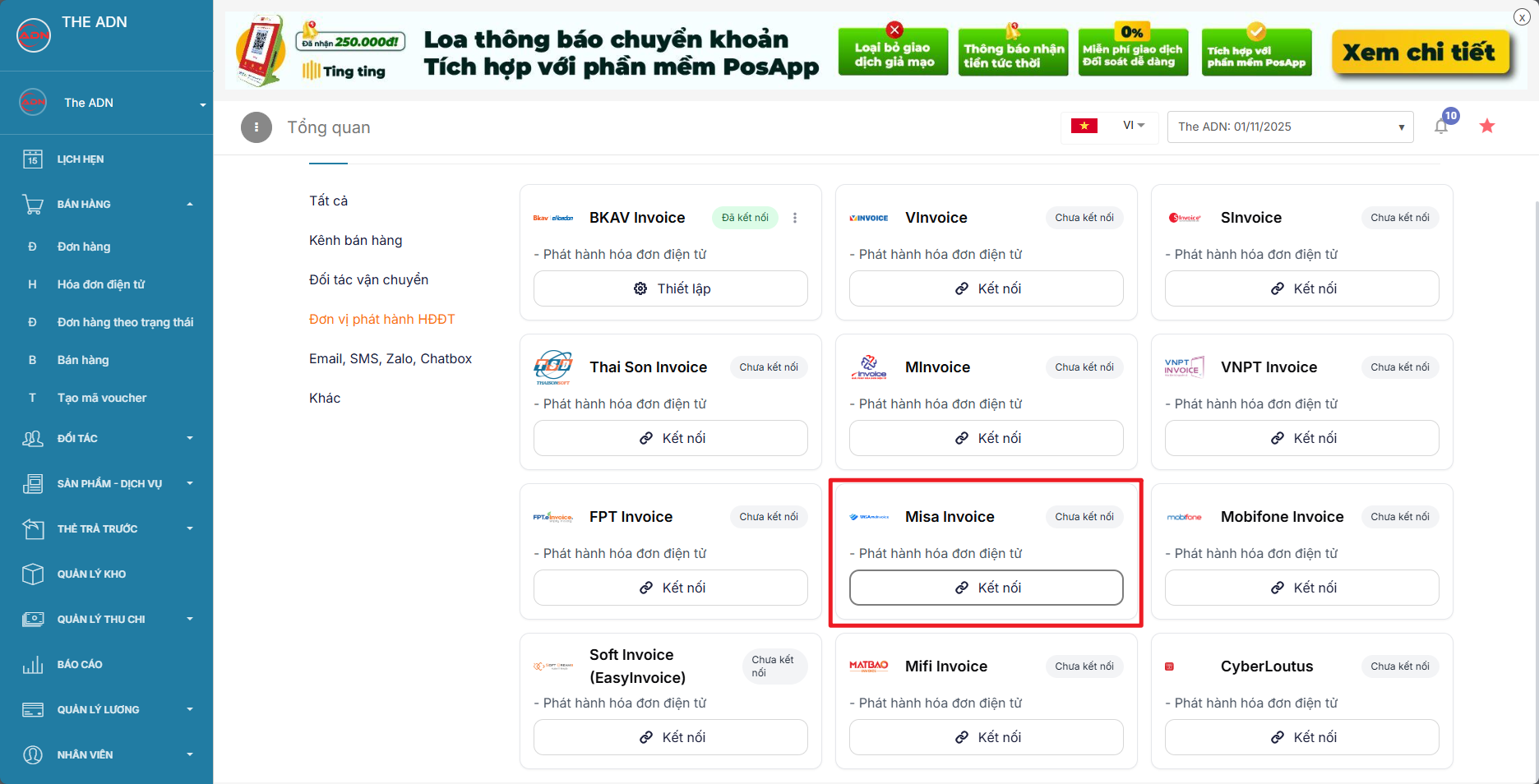Open Quản lý kho from sidebar

(91, 574)
